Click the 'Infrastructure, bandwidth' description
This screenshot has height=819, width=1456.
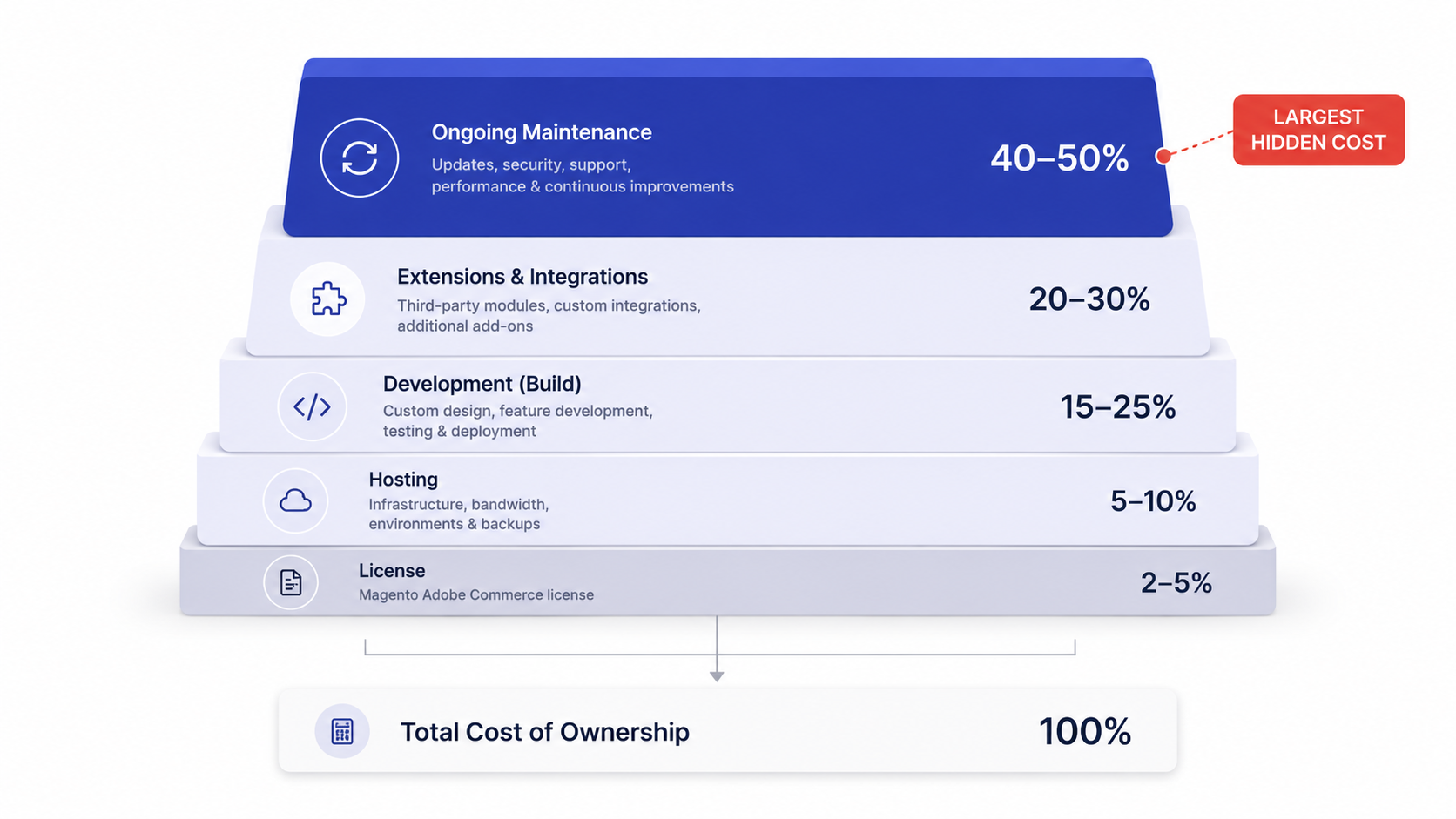click(458, 514)
